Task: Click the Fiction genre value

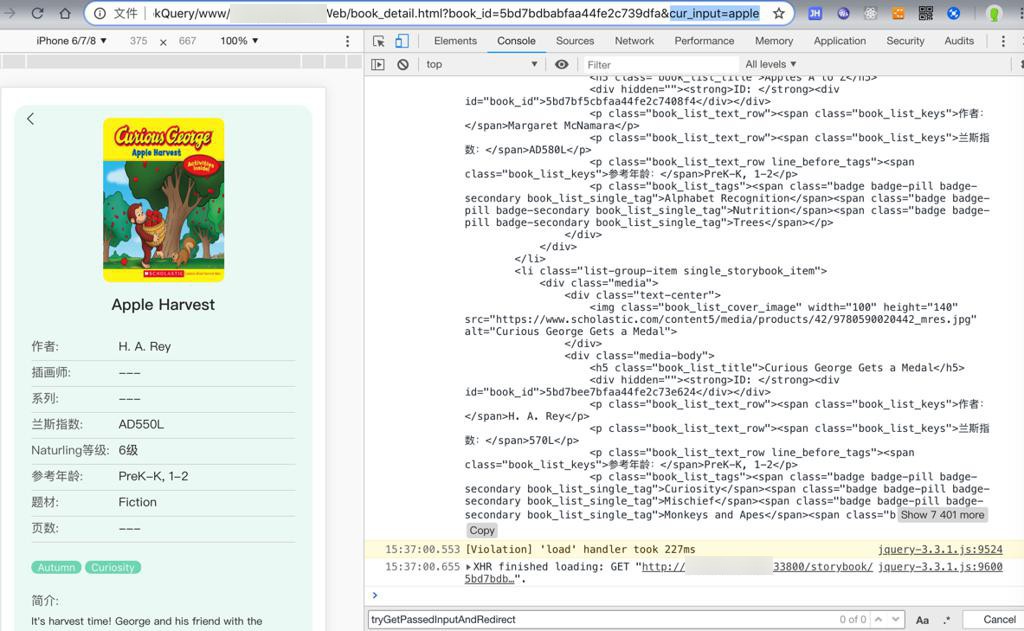Action: (137, 502)
